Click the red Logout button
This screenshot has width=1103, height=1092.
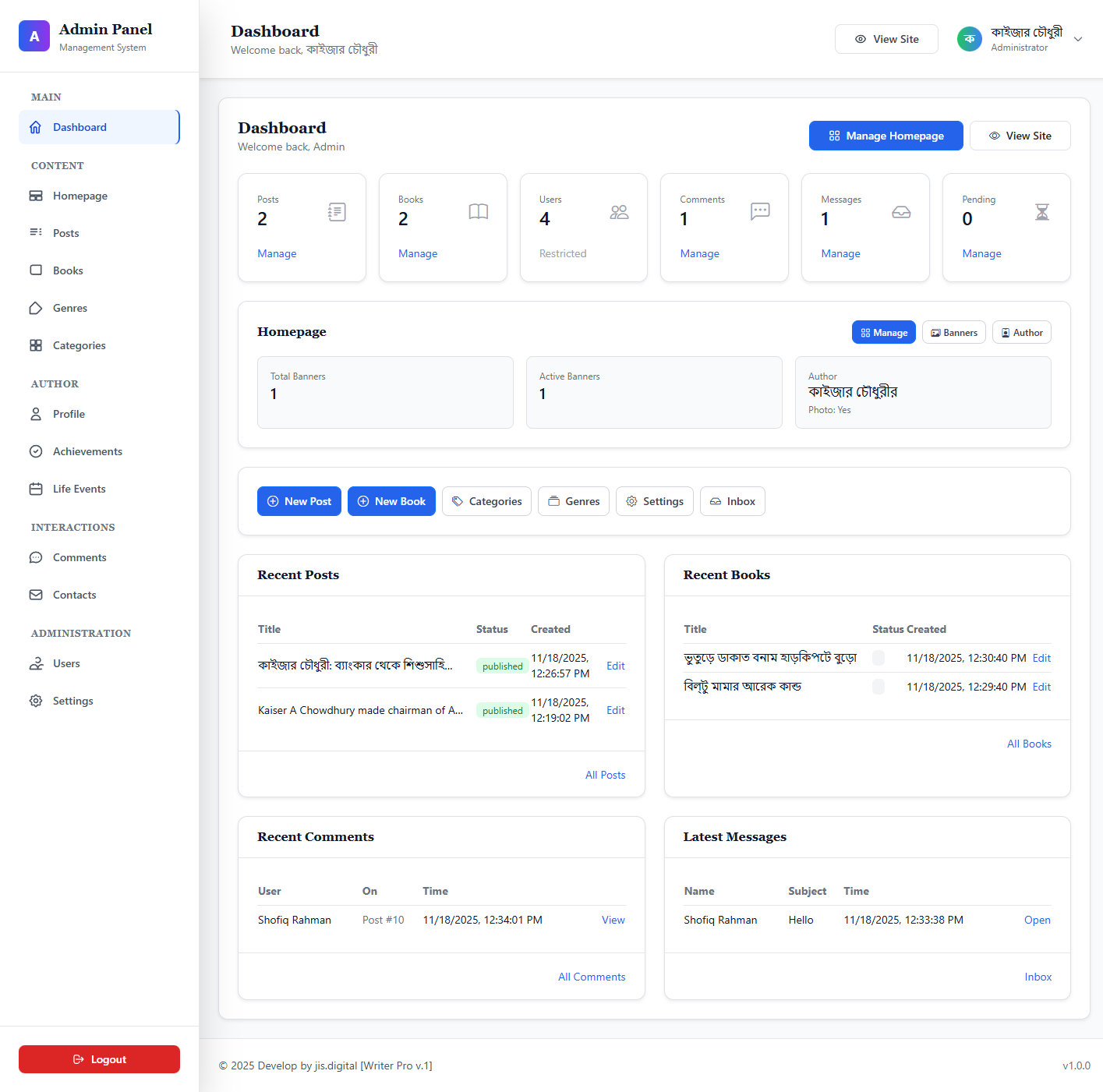point(99,1059)
